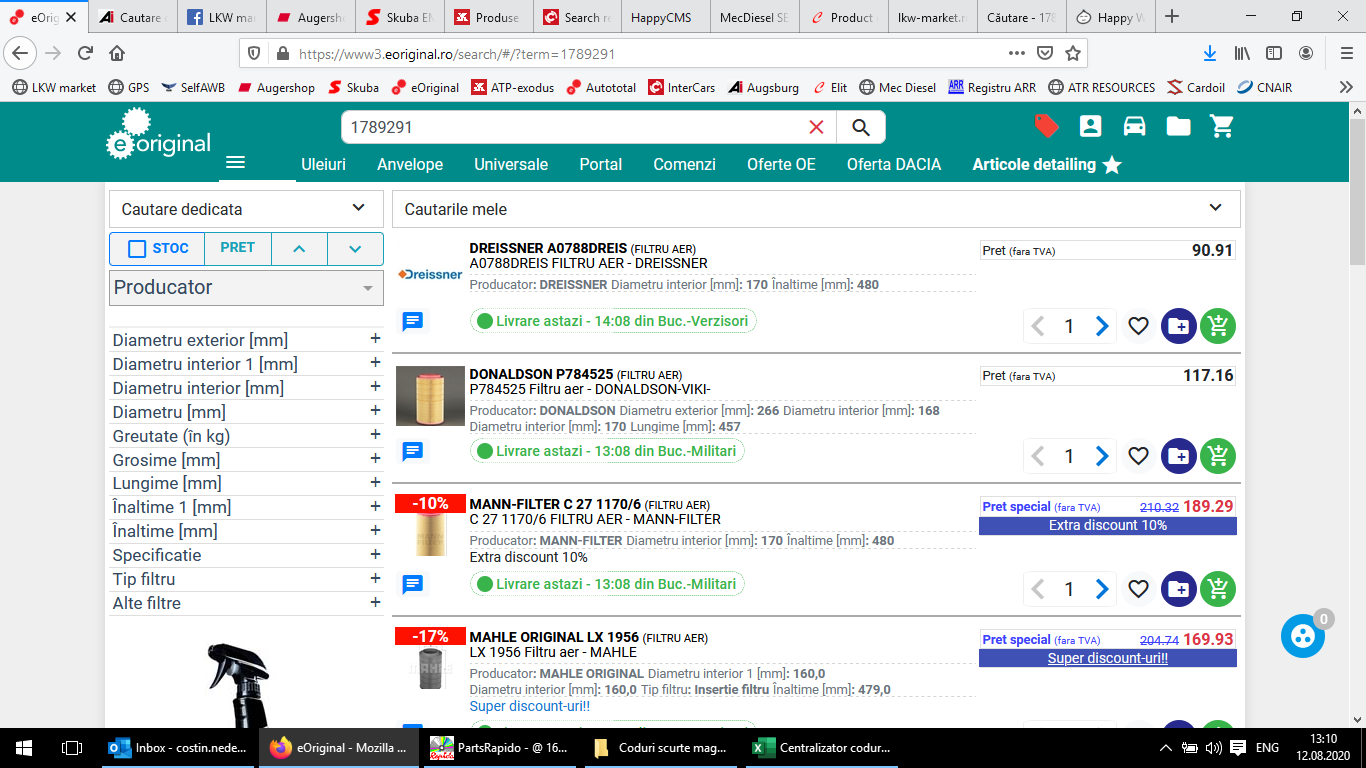
Task: Open the Producator dropdown
Action: (246, 287)
